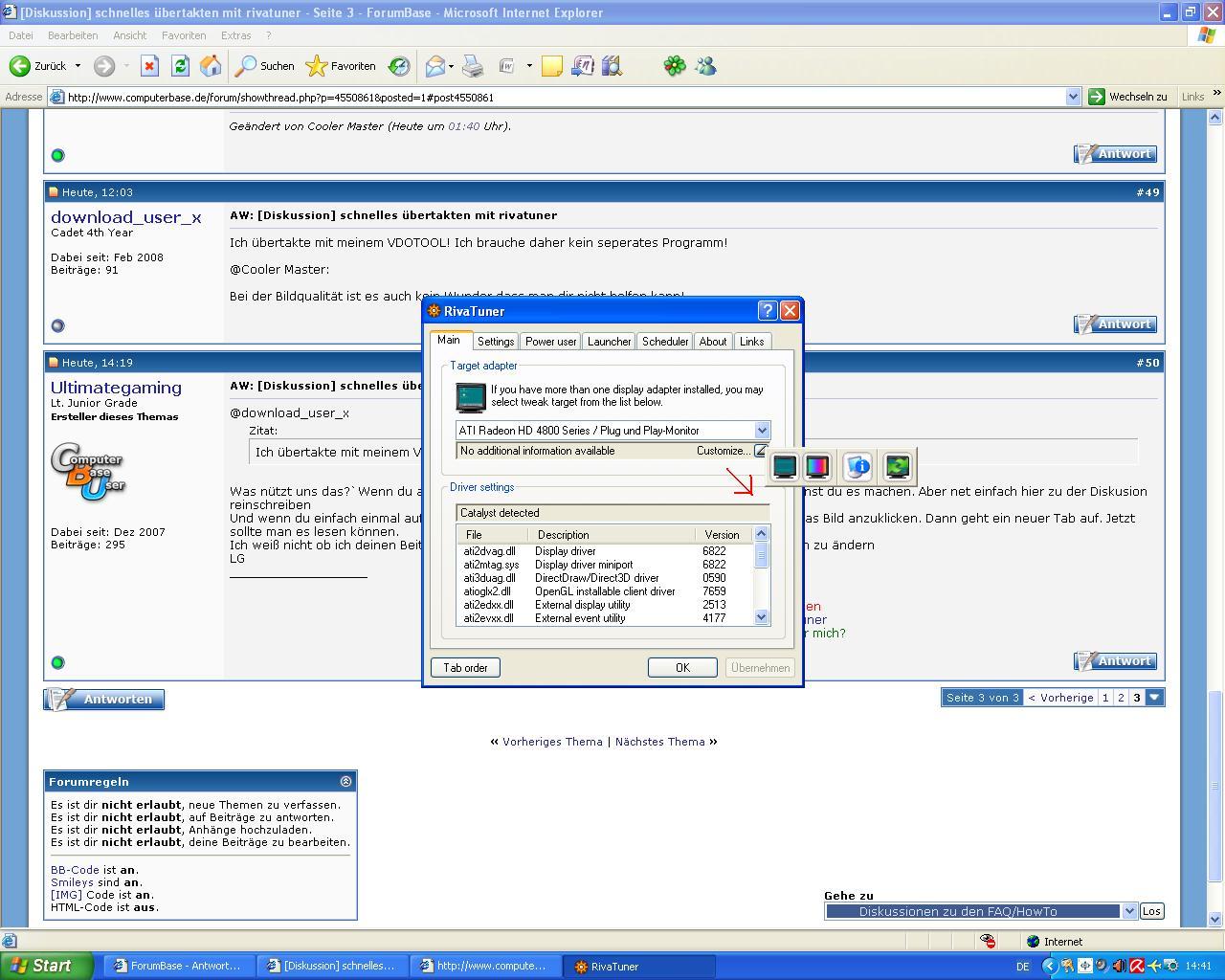Go to the Home page icon
The width and height of the screenshot is (1225, 980).
tap(211, 66)
